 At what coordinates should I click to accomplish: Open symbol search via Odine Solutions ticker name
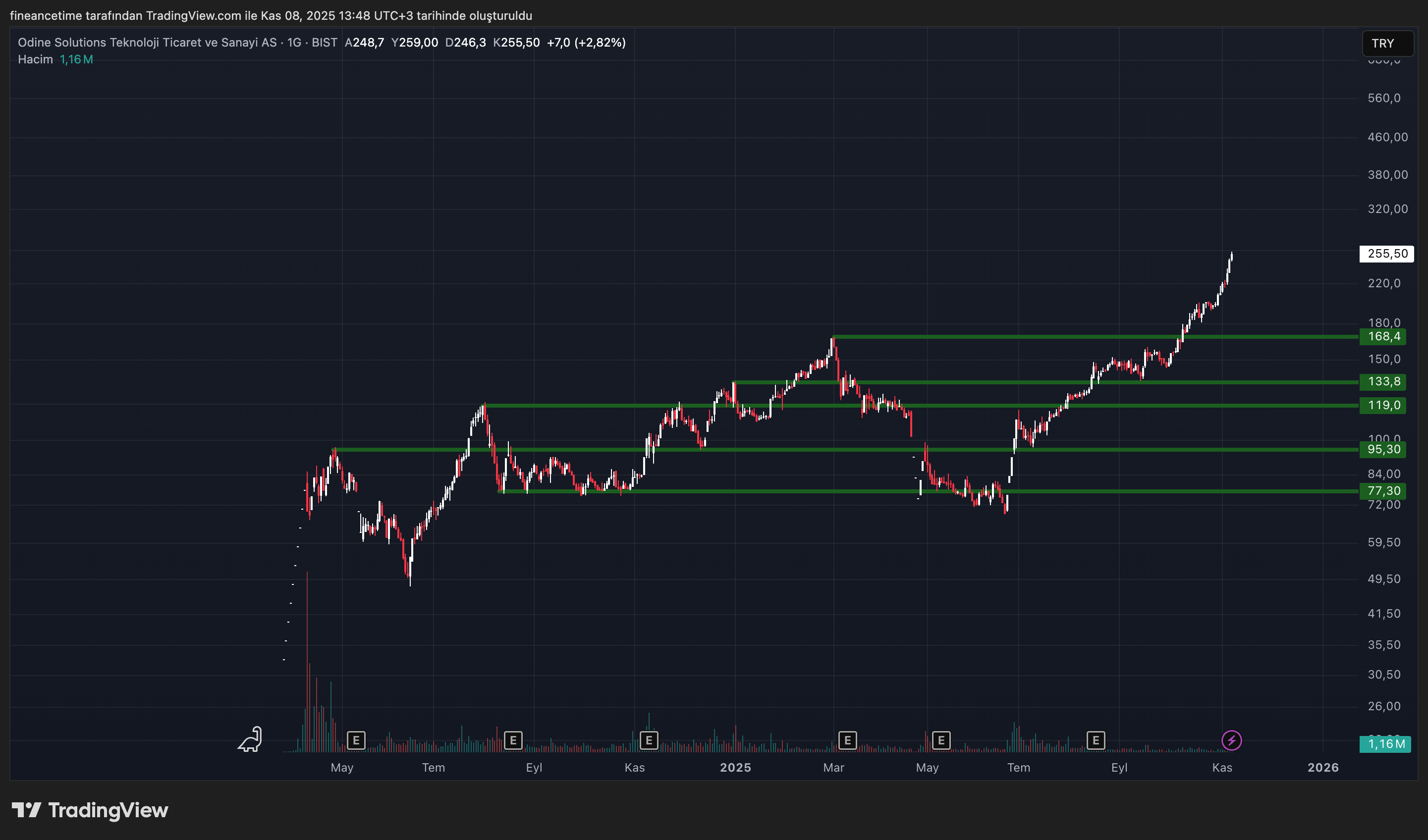click(x=146, y=43)
